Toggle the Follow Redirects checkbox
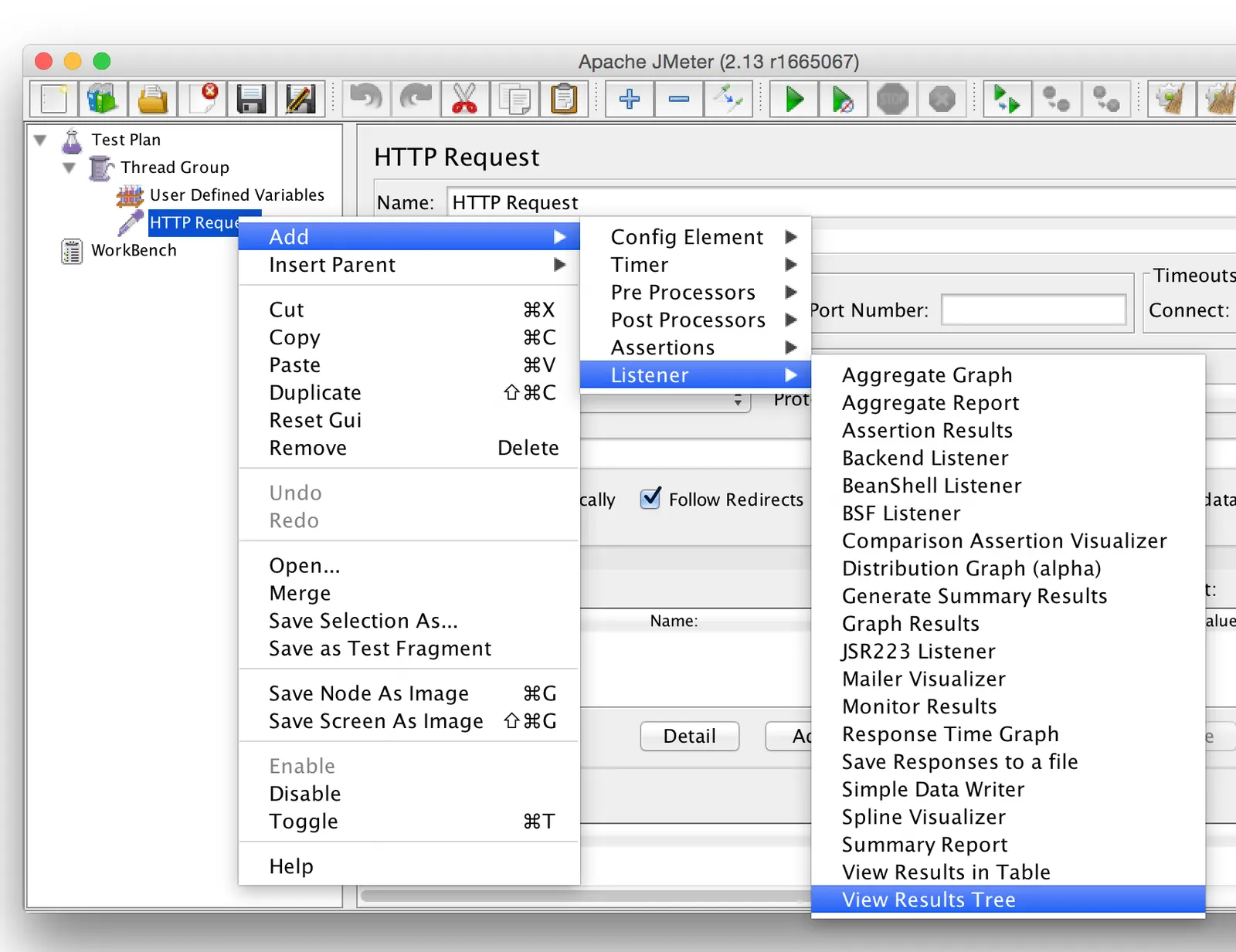The width and height of the screenshot is (1236, 952). click(x=651, y=499)
